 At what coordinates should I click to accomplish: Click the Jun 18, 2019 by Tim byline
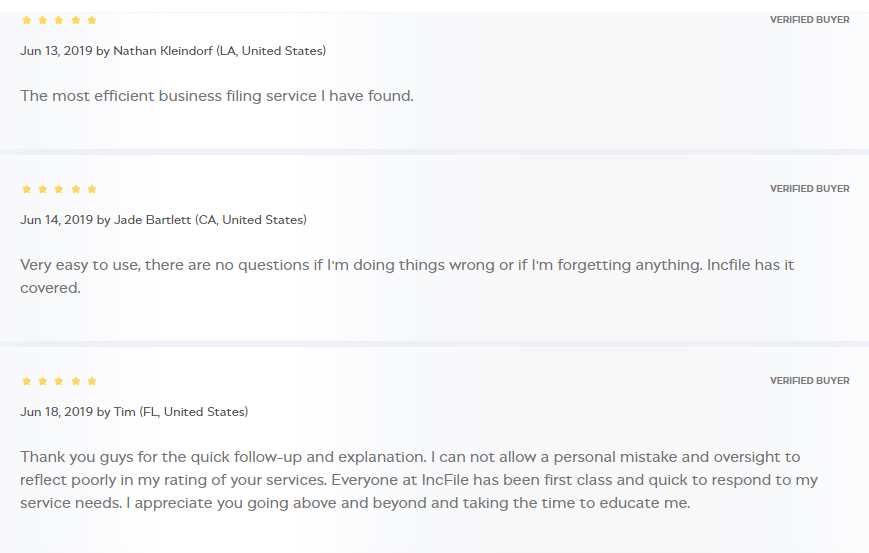[134, 412]
